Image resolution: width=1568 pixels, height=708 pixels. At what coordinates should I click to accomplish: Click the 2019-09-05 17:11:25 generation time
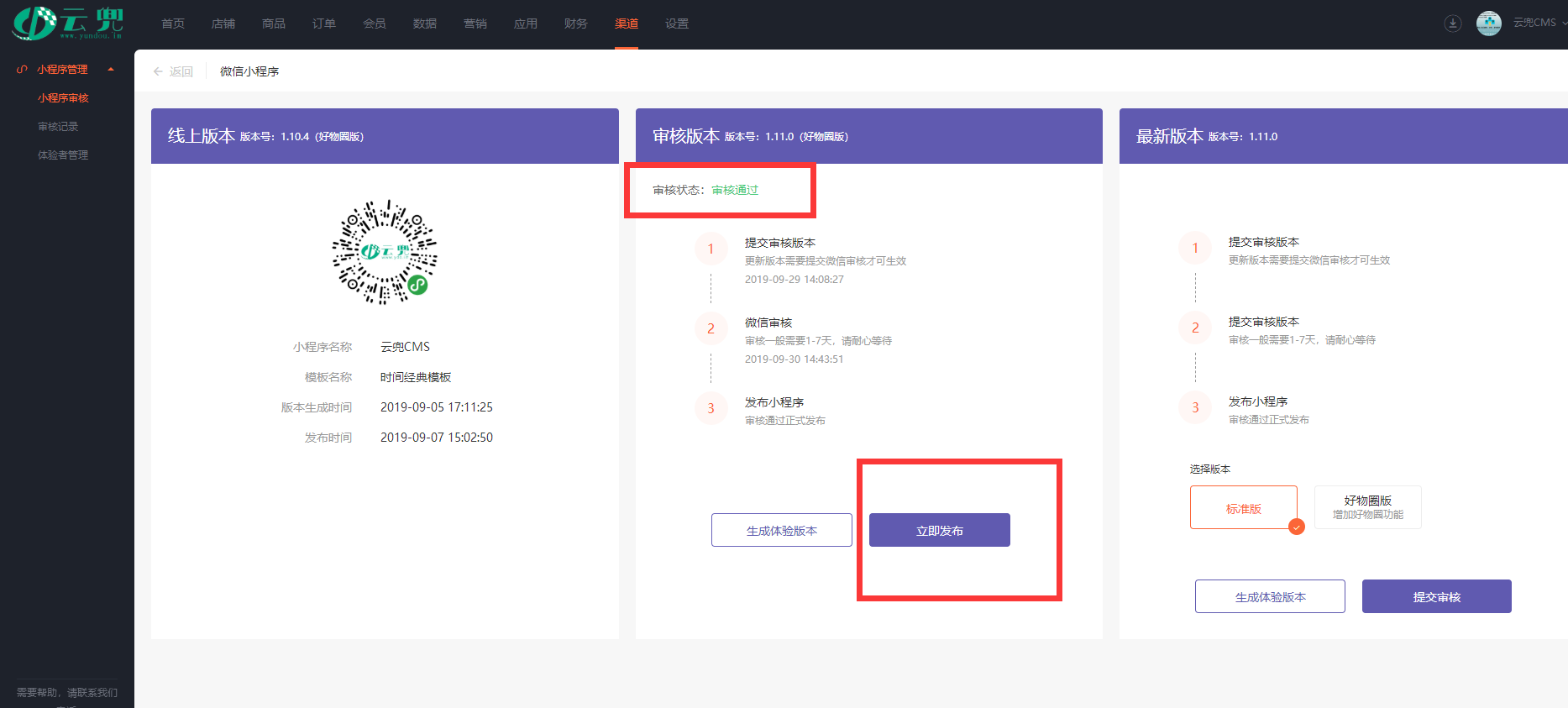(437, 407)
